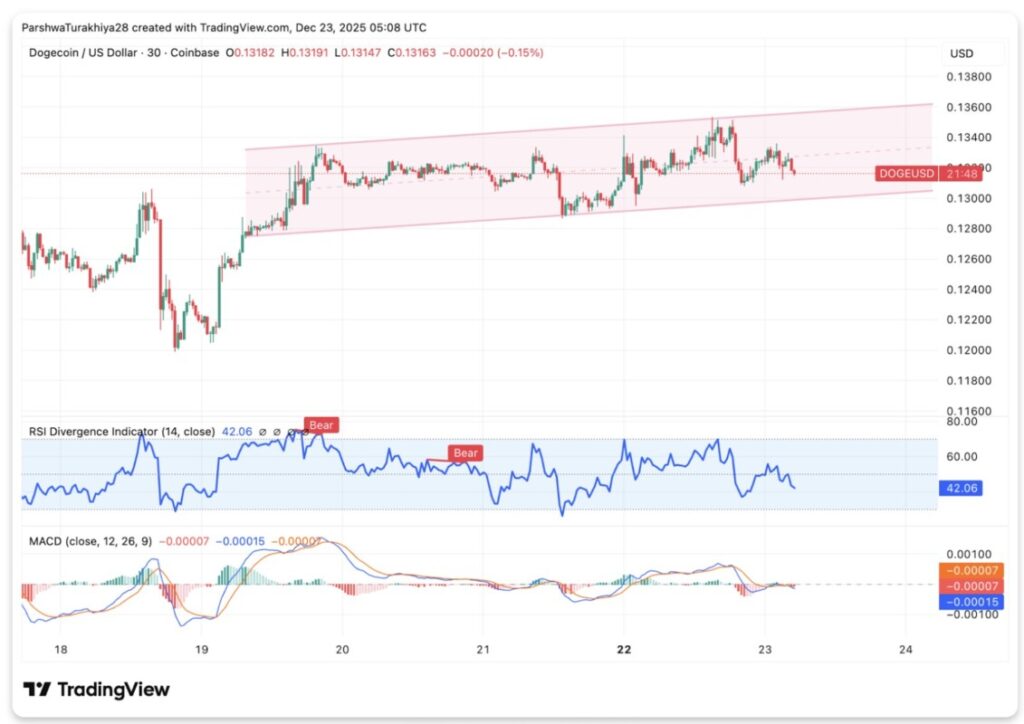Click the blue 42.06 RSI value tag
Viewport: 1024px width, 724px height.
click(962, 489)
